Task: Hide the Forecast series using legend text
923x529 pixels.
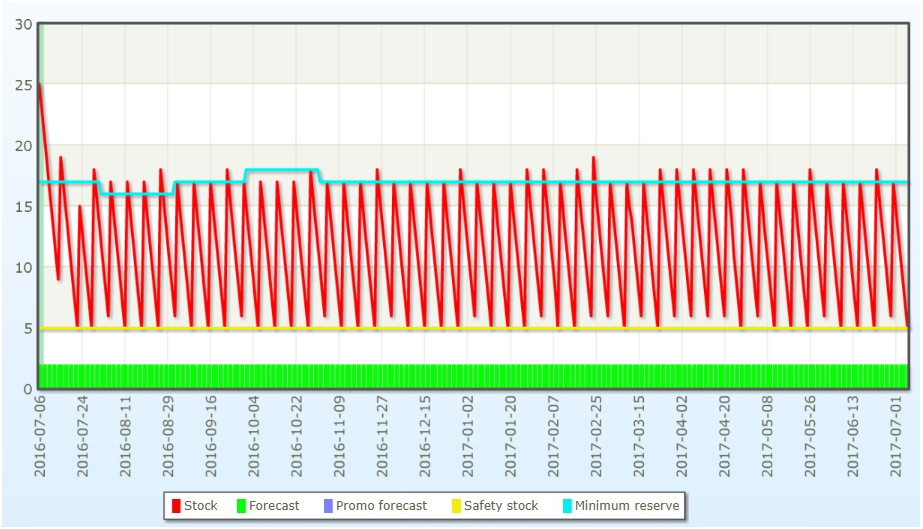Action: tap(273, 506)
